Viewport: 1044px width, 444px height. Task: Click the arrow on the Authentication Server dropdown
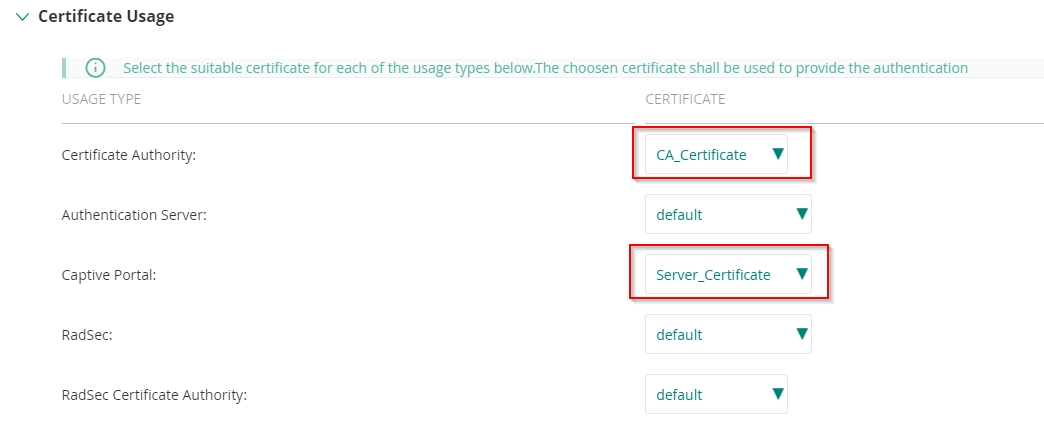point(801,214)
